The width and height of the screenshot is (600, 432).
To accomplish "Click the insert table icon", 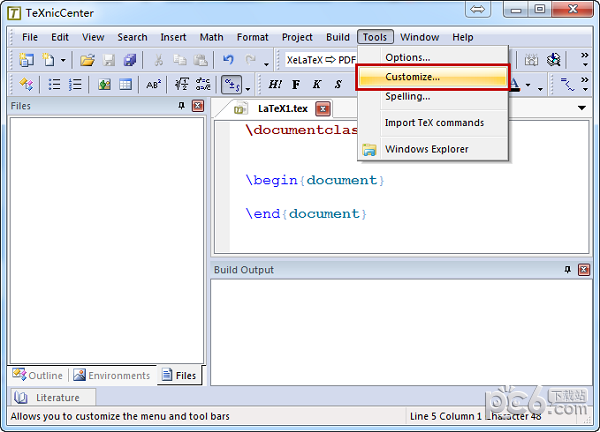I will [x=125, y=84].
